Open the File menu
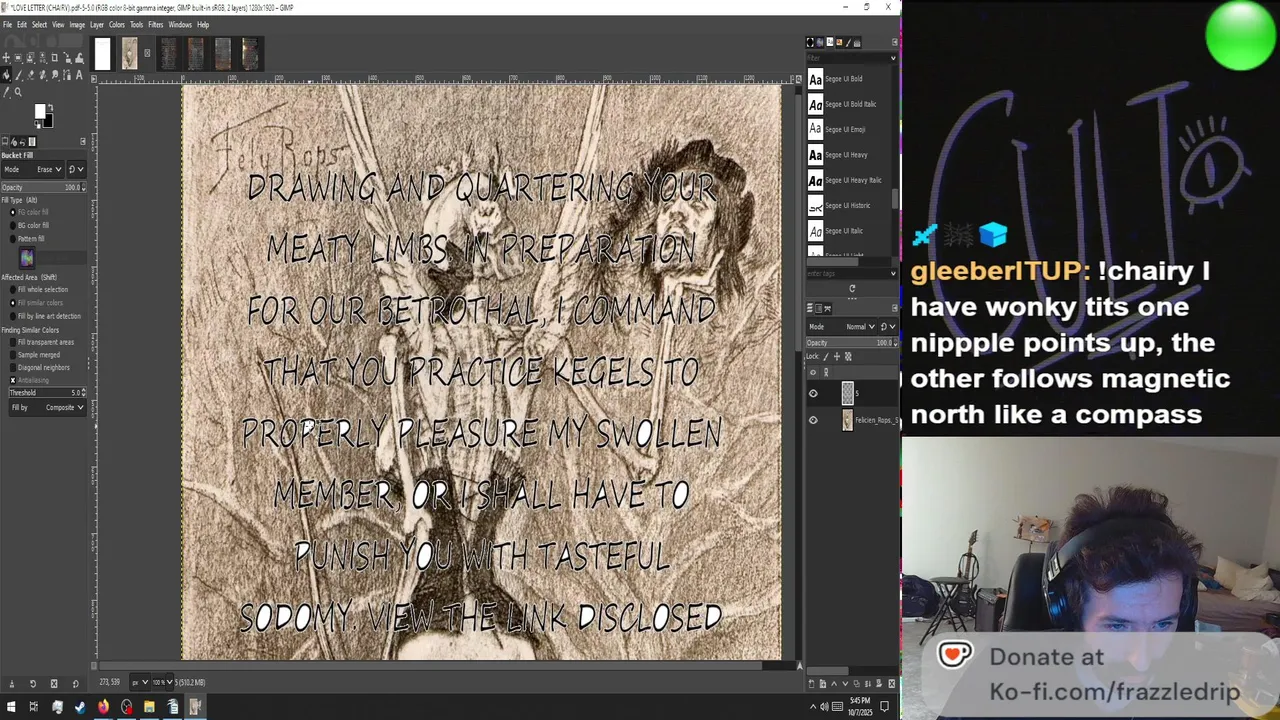 tap(8, 24)
